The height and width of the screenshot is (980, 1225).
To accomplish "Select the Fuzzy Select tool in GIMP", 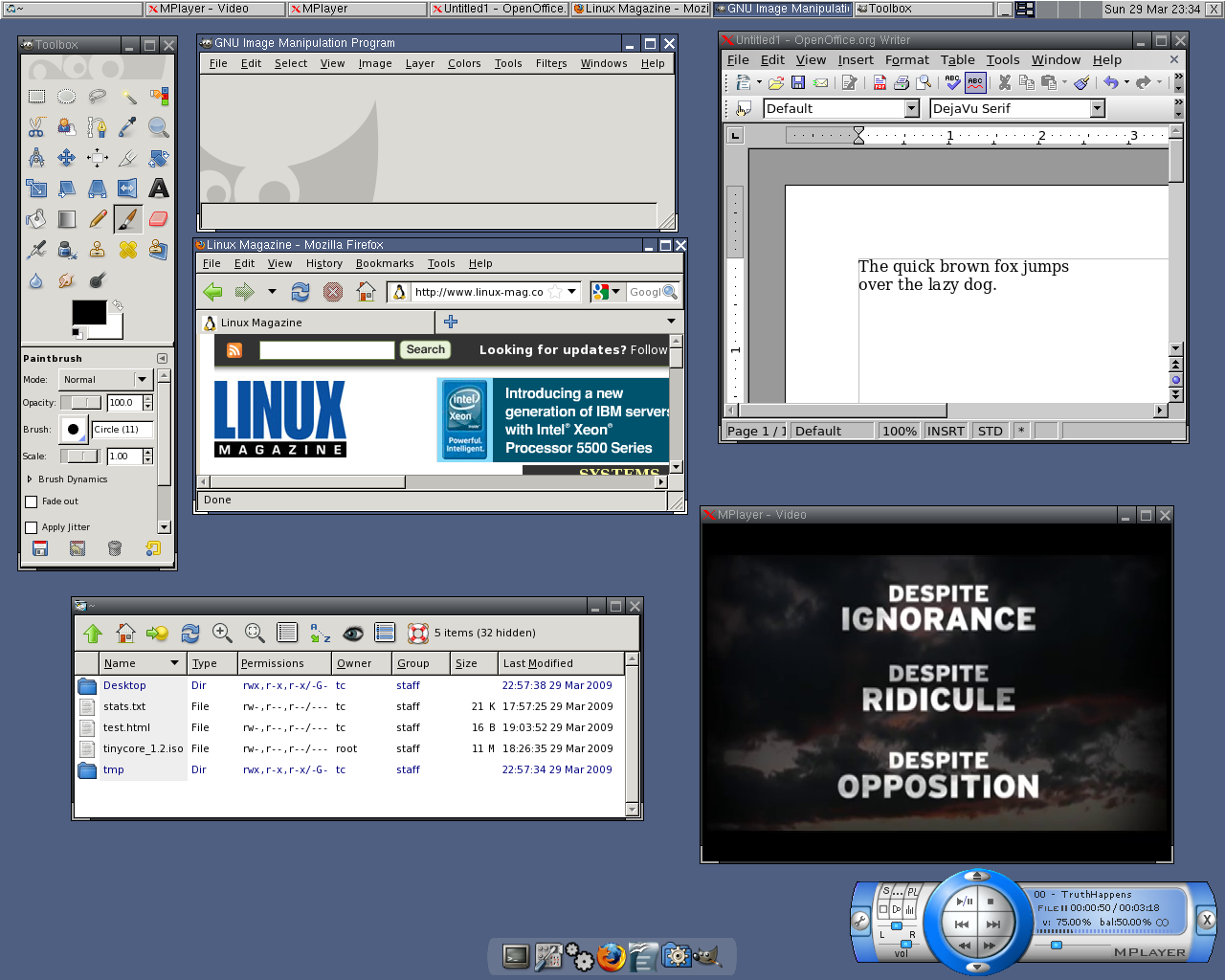I will pyautogui.click(x=130, y=98).
